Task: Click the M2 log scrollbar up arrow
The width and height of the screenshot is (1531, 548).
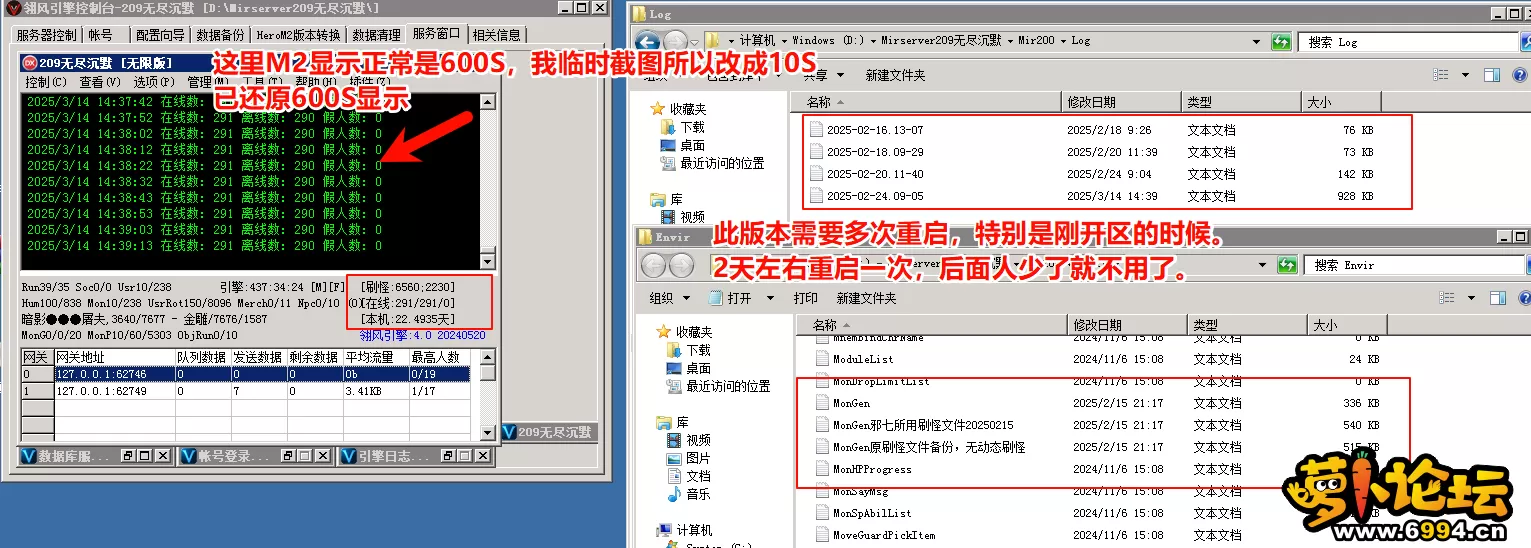Action: tap(487, 101)
